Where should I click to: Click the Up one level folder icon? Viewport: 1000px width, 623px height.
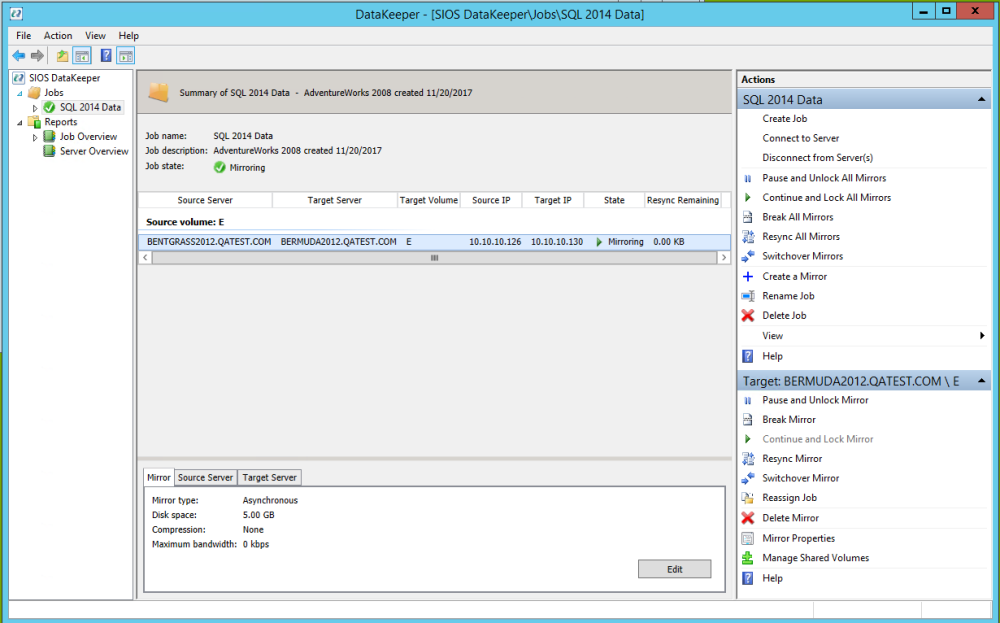point(62,56)
